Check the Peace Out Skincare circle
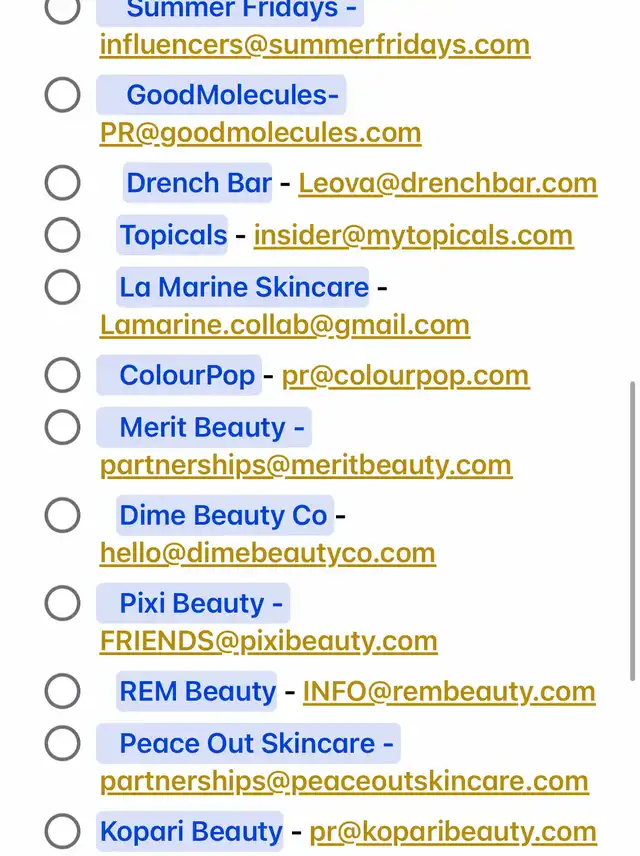Viewport: 640px width, 856px height. (62, 743)
